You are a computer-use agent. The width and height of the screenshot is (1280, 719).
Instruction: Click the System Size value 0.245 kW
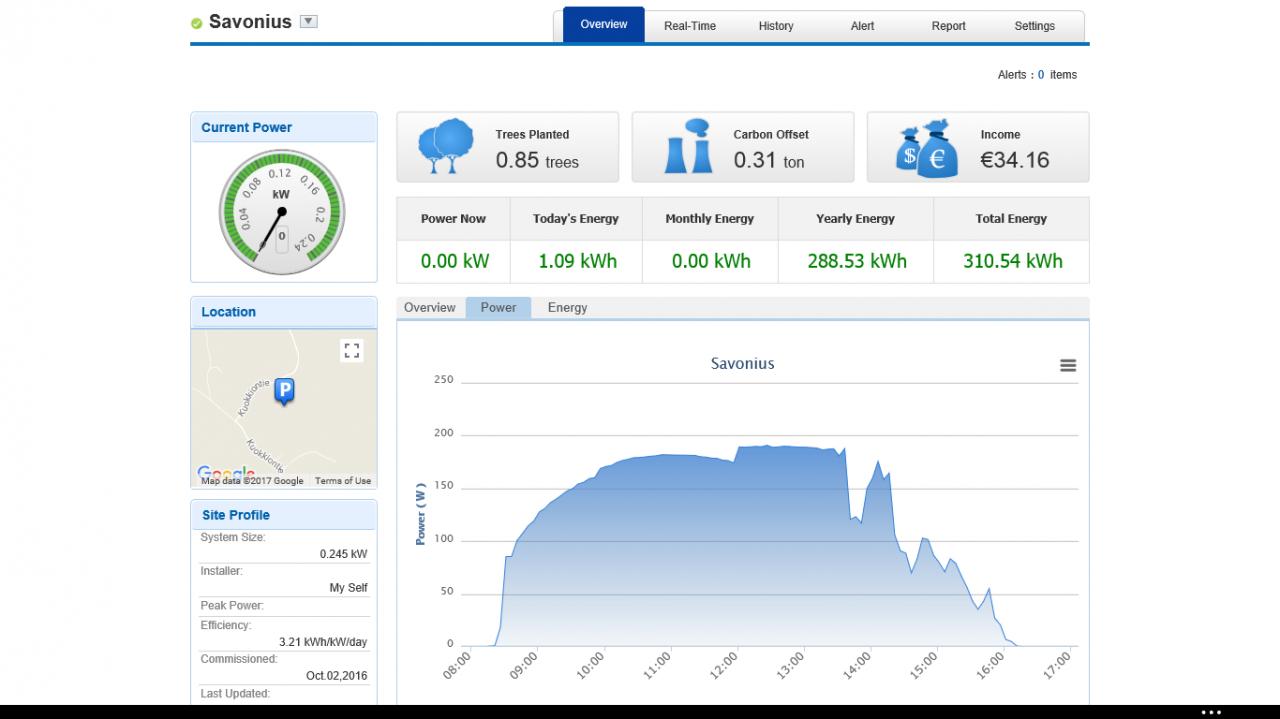(343, 554)
